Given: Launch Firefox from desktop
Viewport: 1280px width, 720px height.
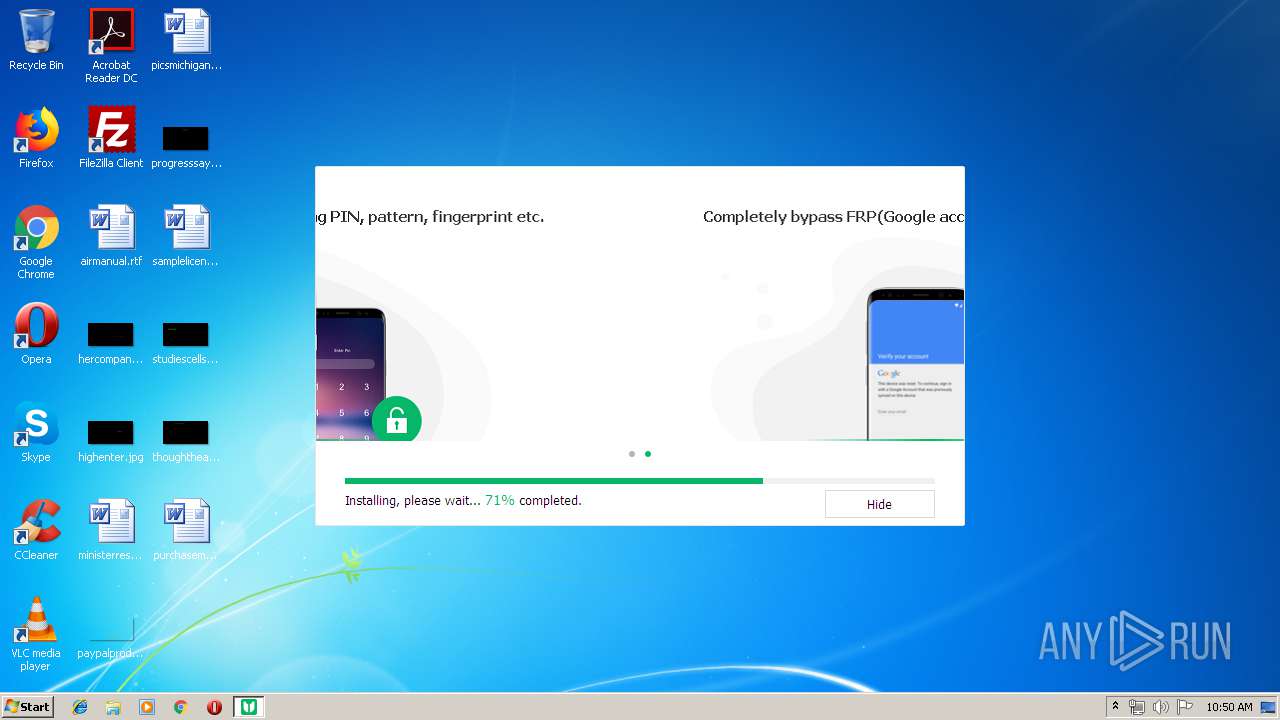Looking at the screenshot, I should click(36, 139).
